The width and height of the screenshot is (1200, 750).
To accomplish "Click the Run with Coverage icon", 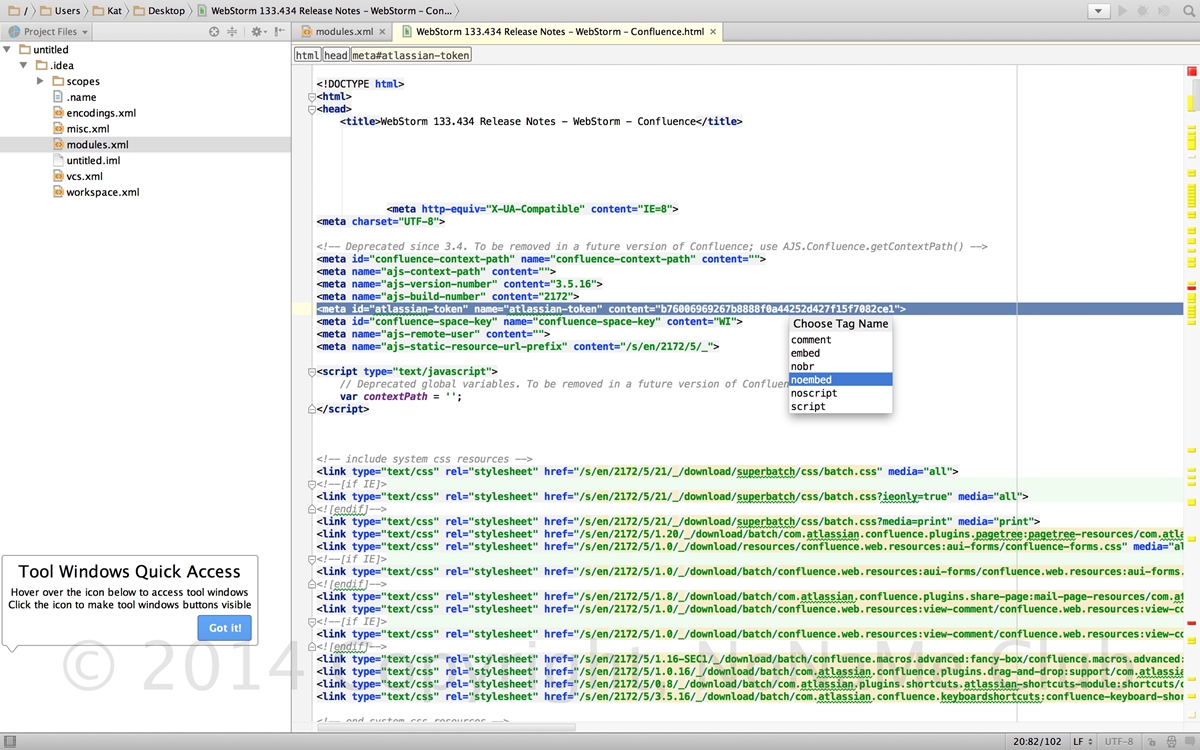I will click(x=1162, y=11).
